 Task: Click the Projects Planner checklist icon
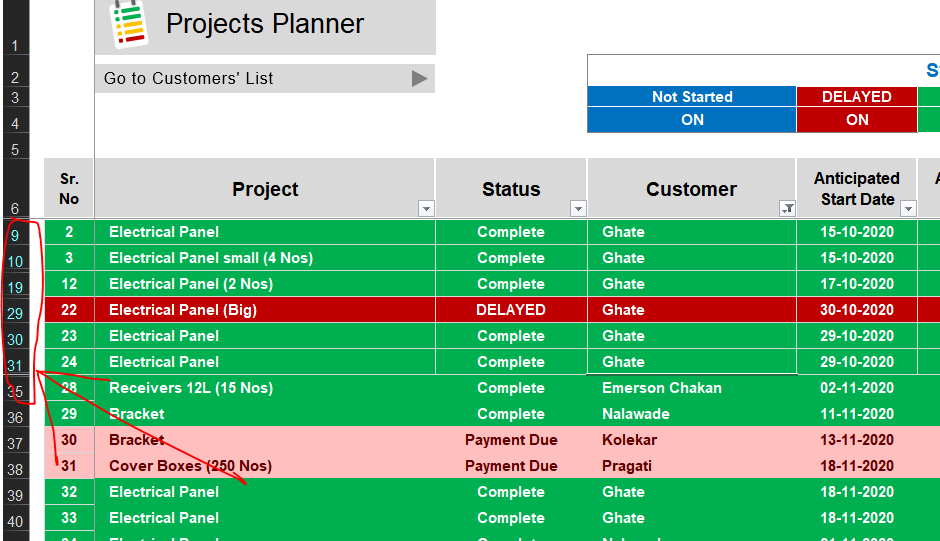128,24
